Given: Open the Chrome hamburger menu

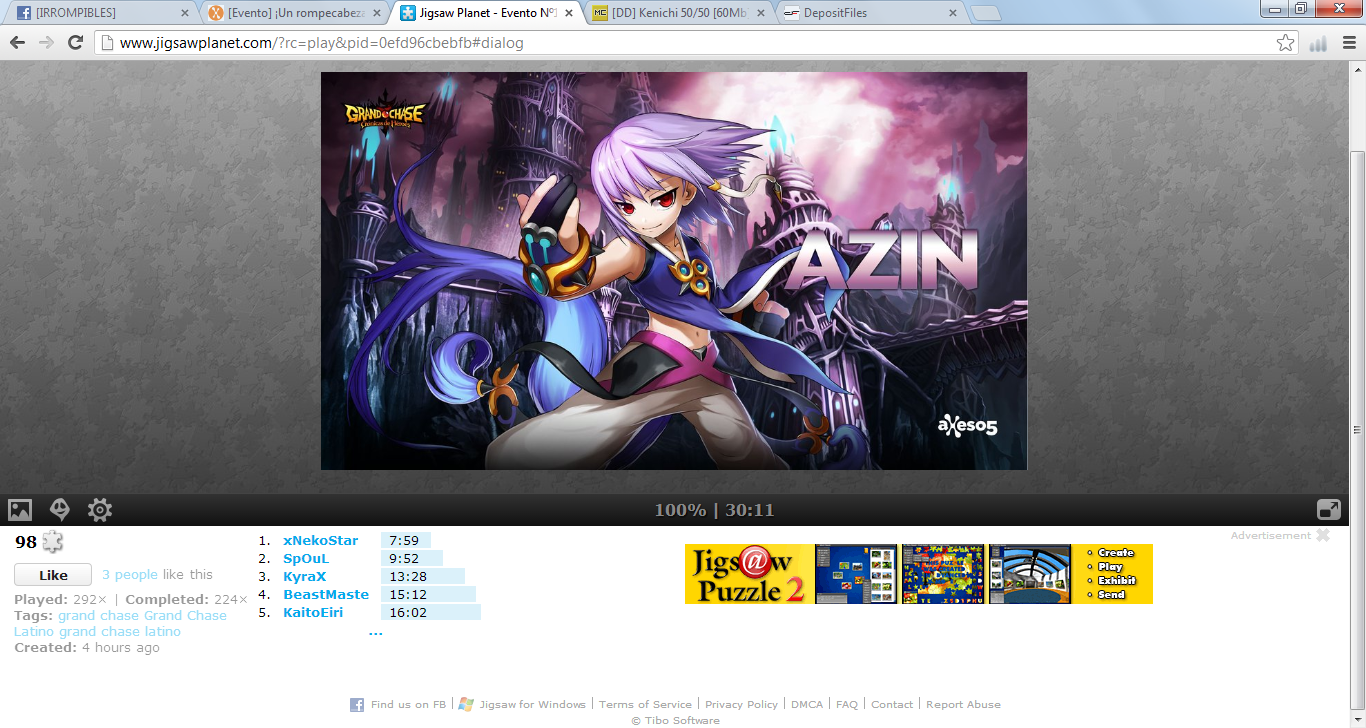Looking at the screenshot, I should click(1349, 43).
